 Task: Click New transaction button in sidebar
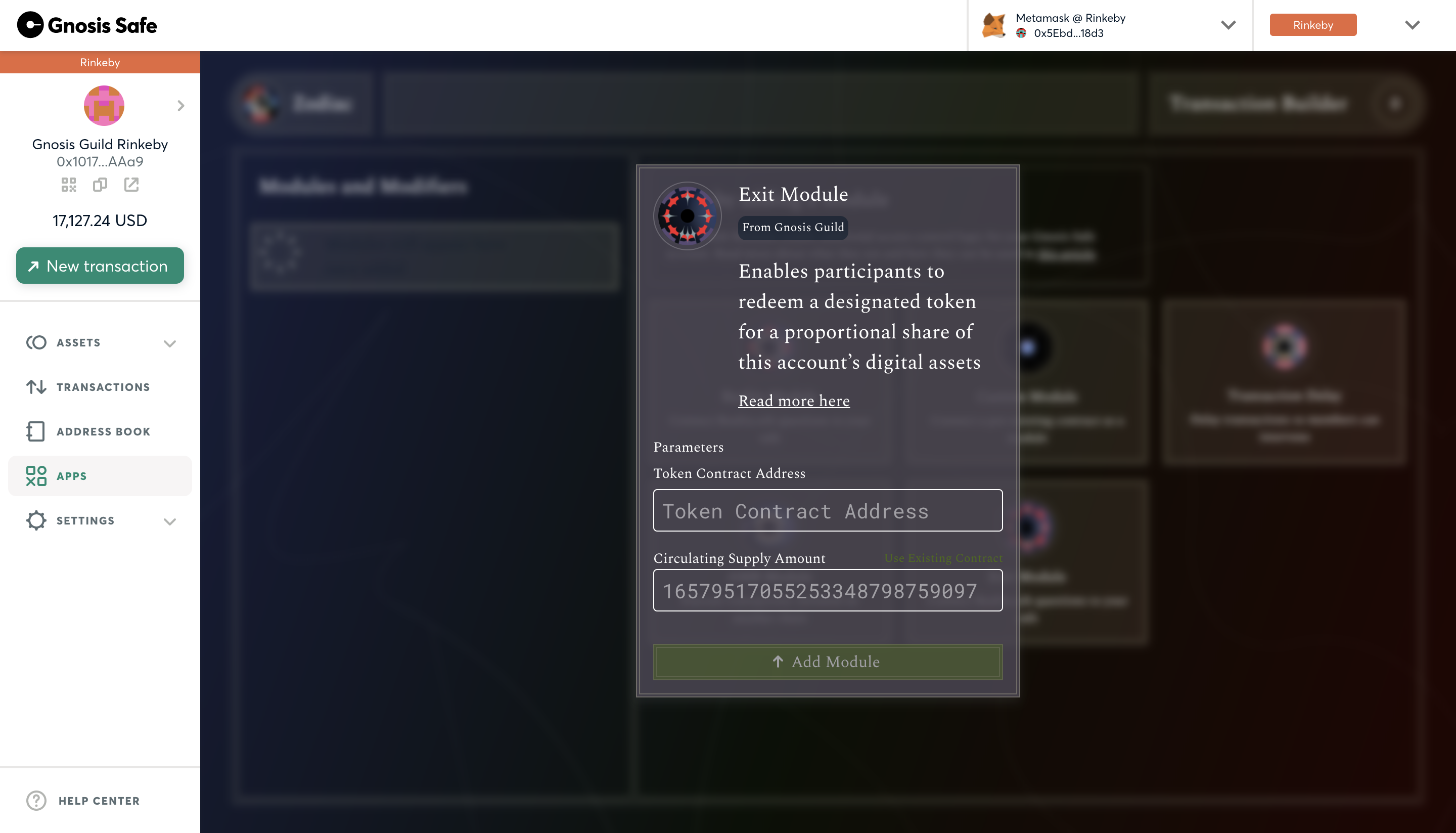[99, 266]
